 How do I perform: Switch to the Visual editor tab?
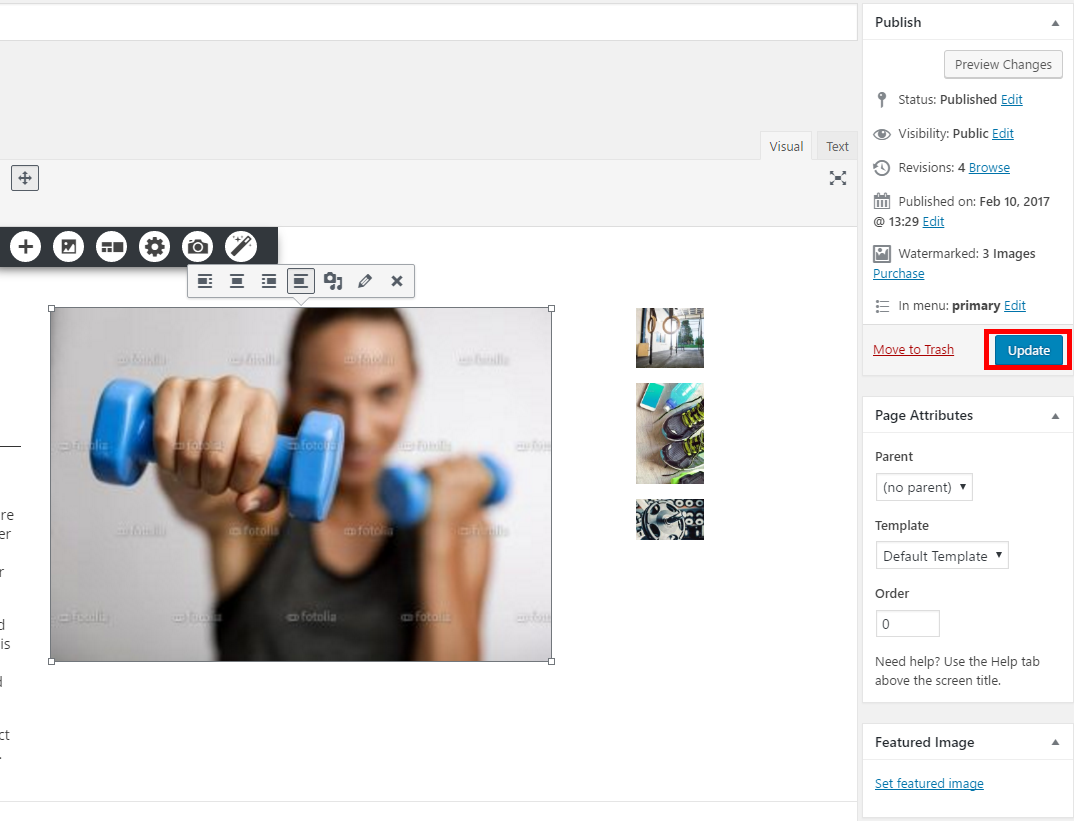[x=786, y=146]
